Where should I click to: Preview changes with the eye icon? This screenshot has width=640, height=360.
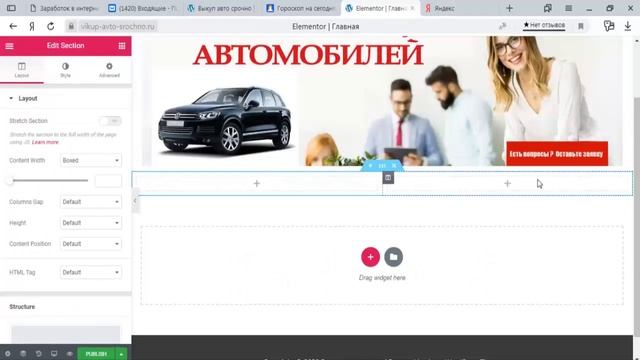click(70, 354)
